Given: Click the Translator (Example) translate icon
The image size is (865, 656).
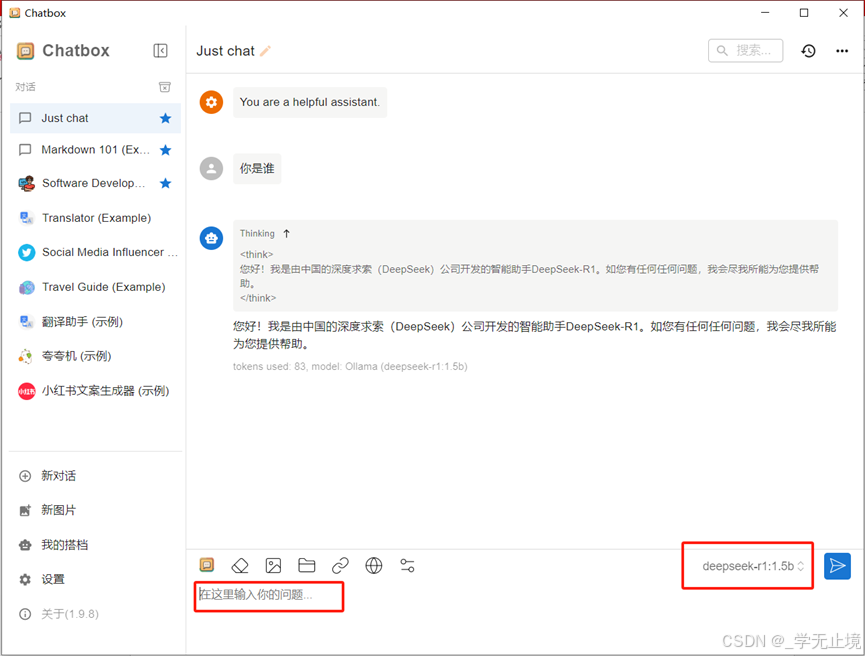Looking at the screenshot, I should (x=26, y=218).
